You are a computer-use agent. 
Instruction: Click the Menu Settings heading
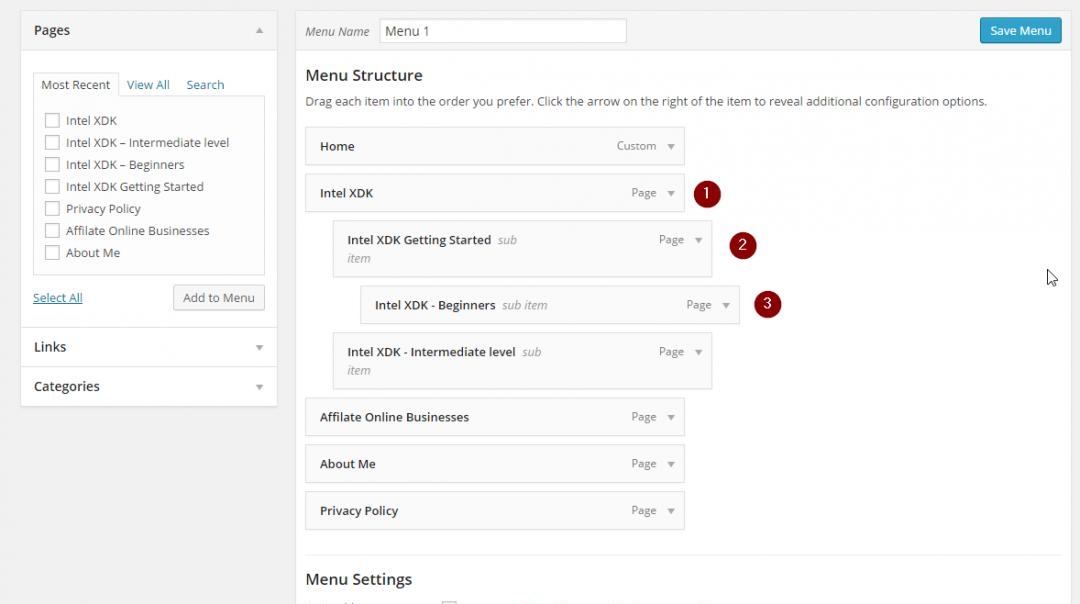point(358,579)
